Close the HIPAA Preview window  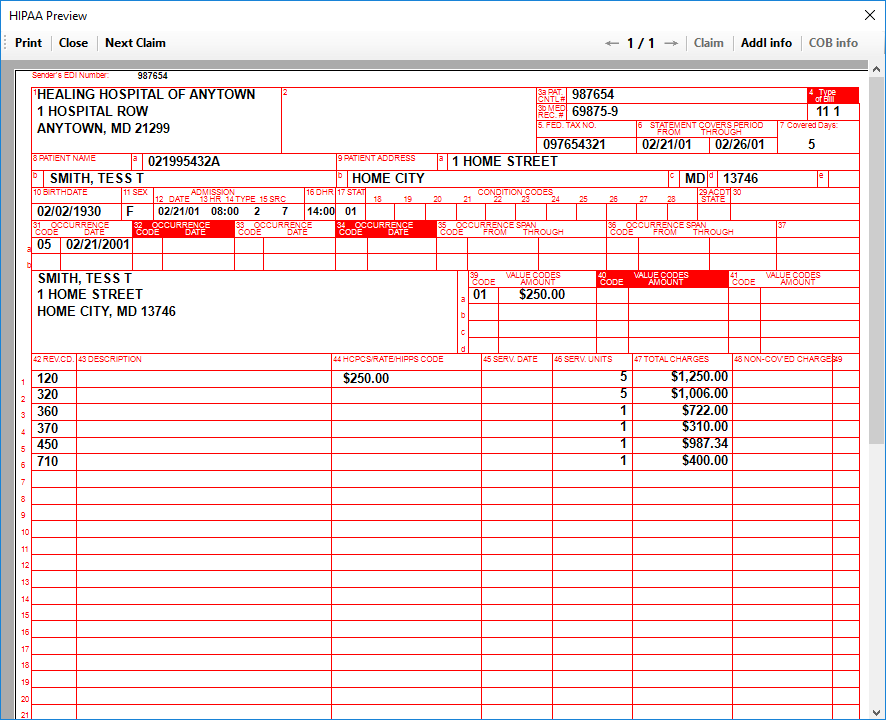click(870, 15)
